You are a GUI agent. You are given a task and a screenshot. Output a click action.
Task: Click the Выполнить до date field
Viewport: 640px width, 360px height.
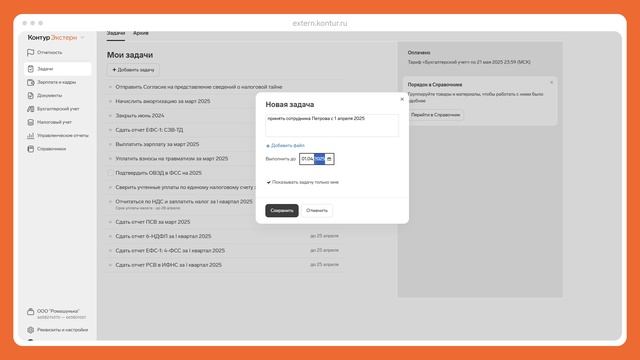point(317,159)
